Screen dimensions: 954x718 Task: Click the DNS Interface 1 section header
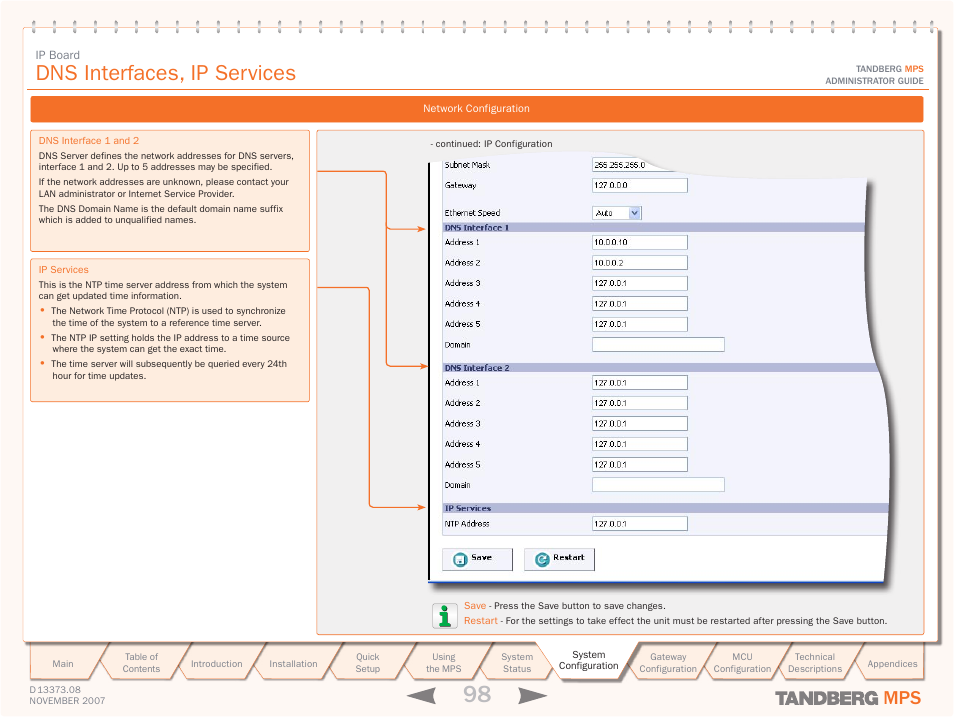click(x=654, y=228)
